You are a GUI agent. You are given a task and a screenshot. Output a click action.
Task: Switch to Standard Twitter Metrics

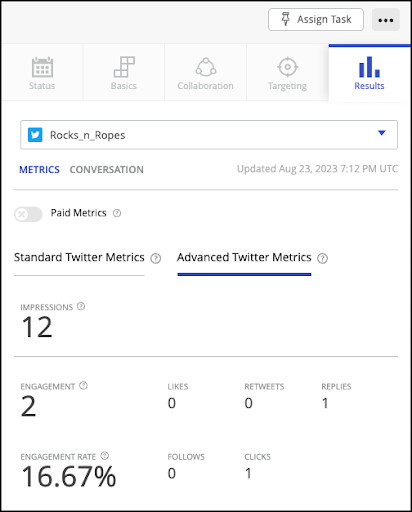tap(79, 257)
